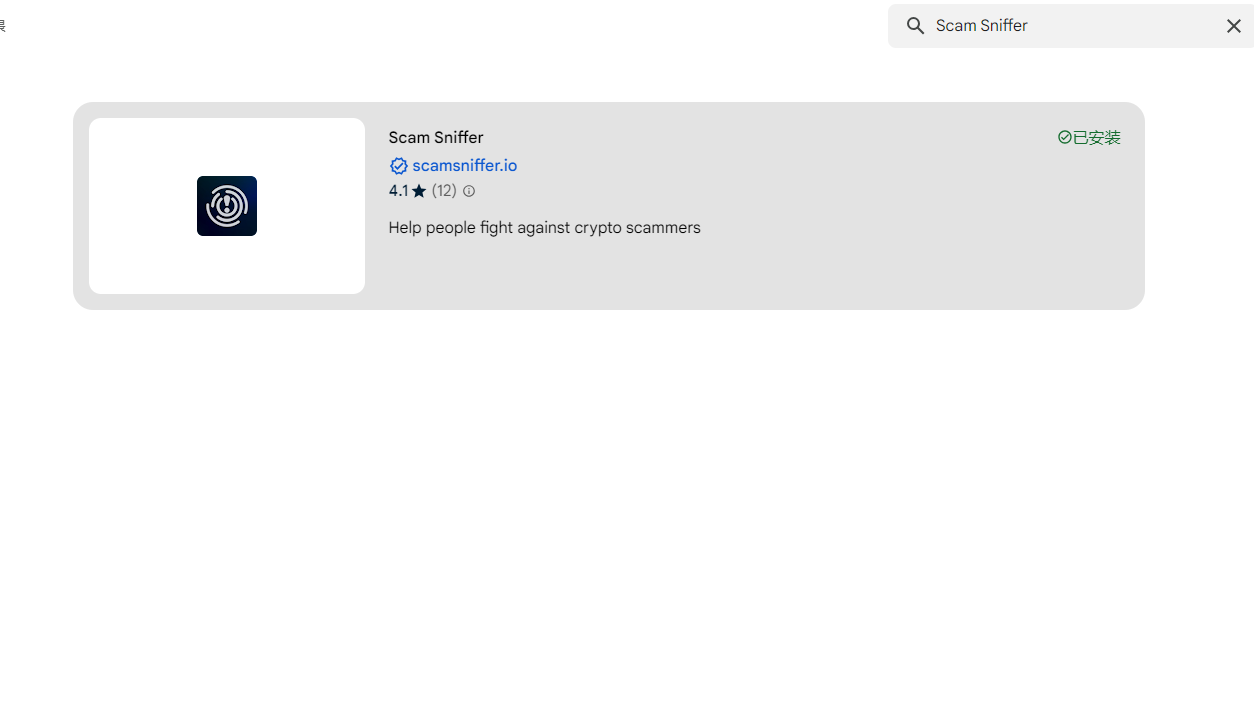Visit the scamsniffer.io publisher link

pyautogui.click(x=464, y=166)
